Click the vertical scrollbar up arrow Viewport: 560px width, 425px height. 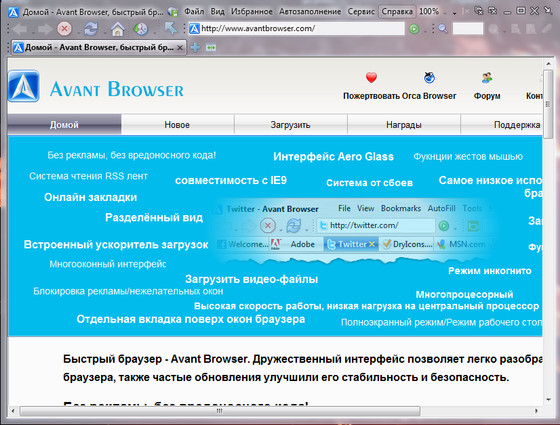click(x=548, y=64)
